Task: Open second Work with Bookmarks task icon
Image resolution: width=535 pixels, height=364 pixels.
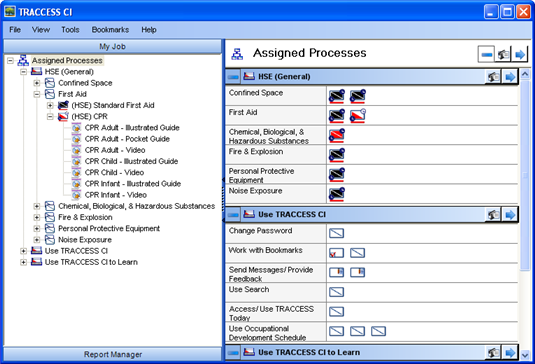Action: pos(358,253)
